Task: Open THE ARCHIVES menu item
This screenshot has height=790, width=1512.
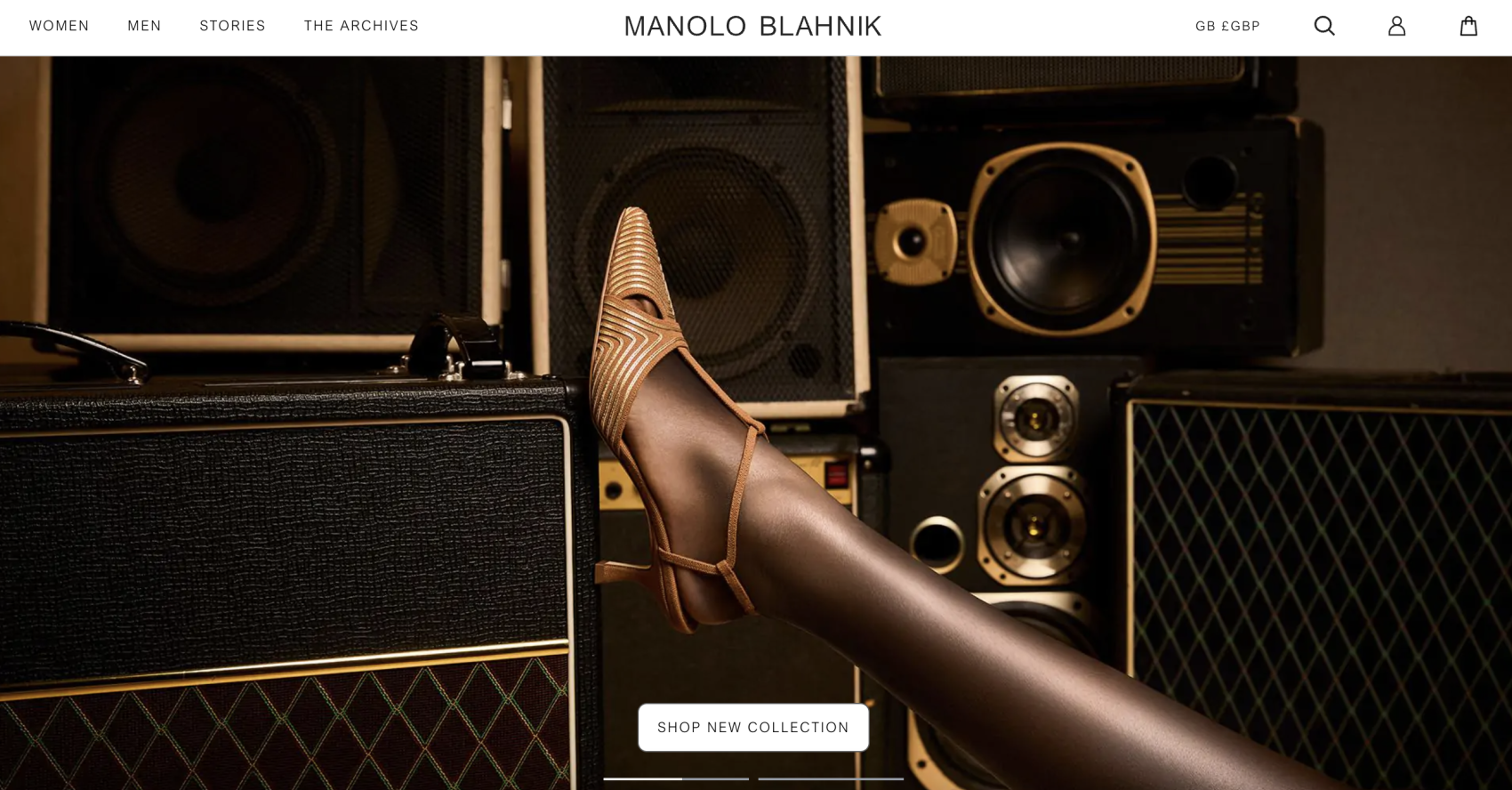Action: (361, 26)
